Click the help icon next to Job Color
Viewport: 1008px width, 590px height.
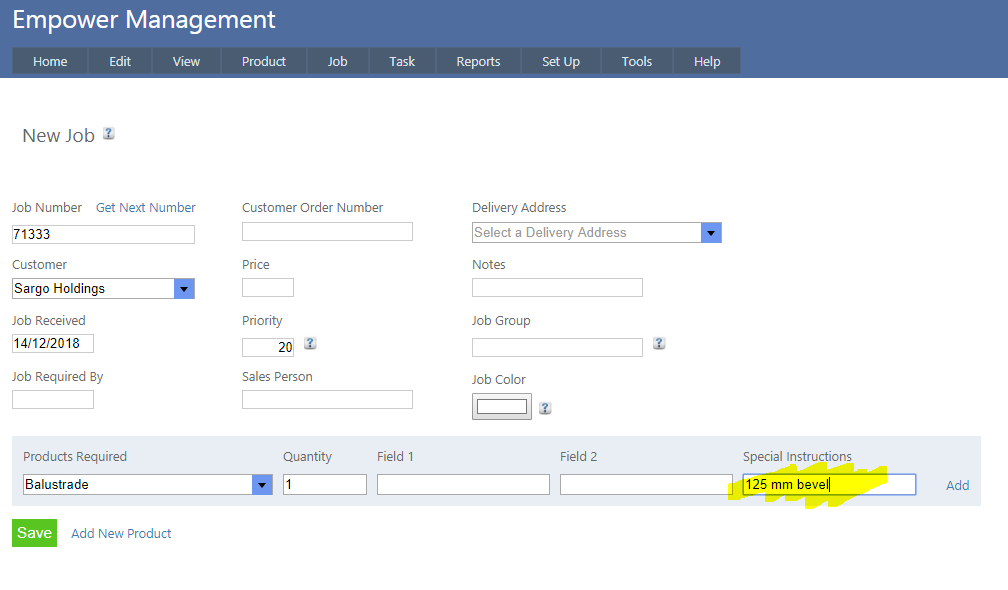pyautogui.click(x=545, y=408)
